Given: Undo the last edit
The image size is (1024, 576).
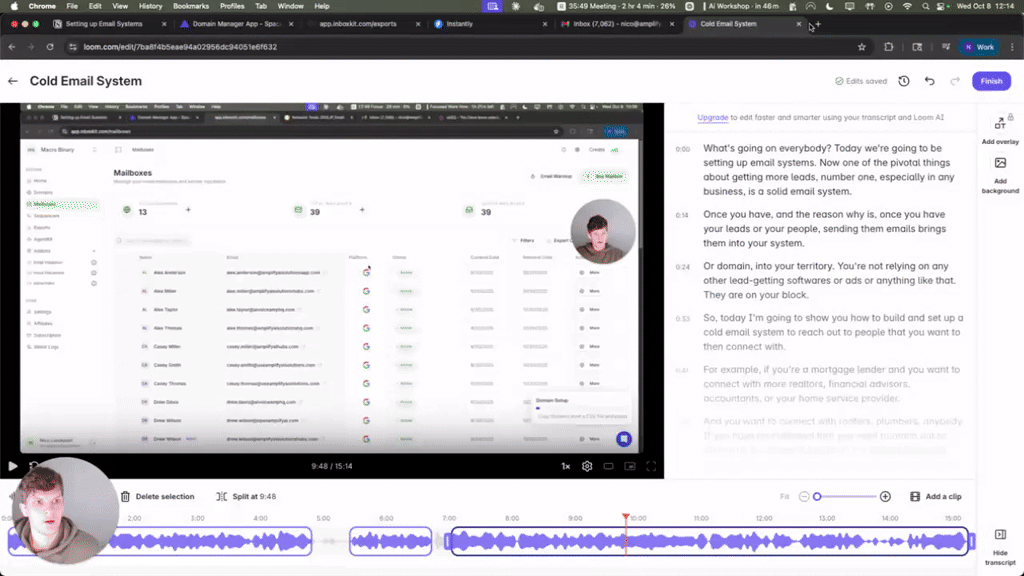Looking at the screenshot, I should click(x=929, y=81).
